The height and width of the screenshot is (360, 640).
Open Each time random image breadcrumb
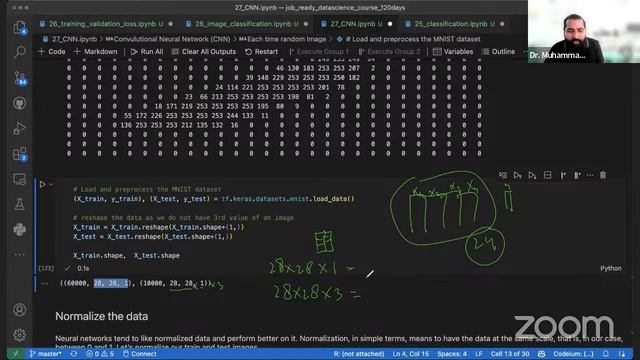pos(282,39)
